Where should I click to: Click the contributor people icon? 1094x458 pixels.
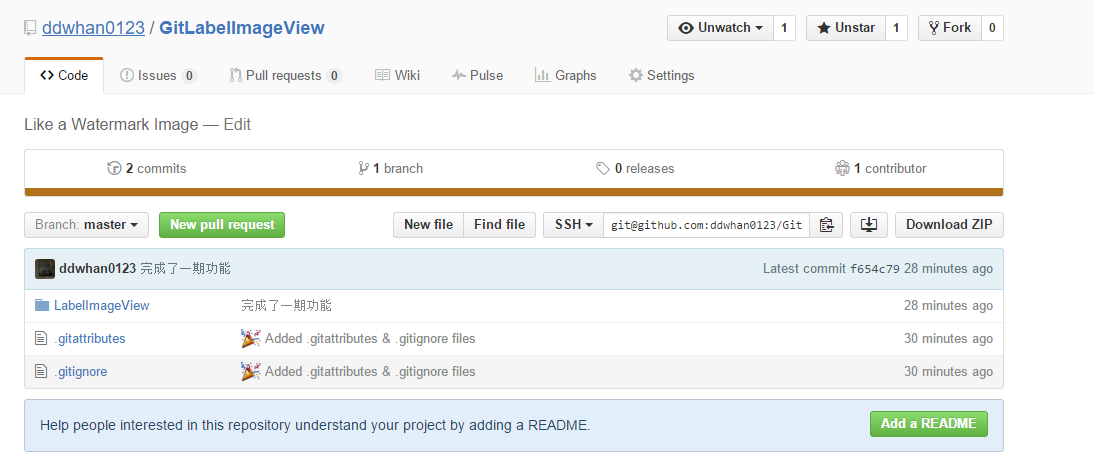pyautogui.click(x=842, y=168)
